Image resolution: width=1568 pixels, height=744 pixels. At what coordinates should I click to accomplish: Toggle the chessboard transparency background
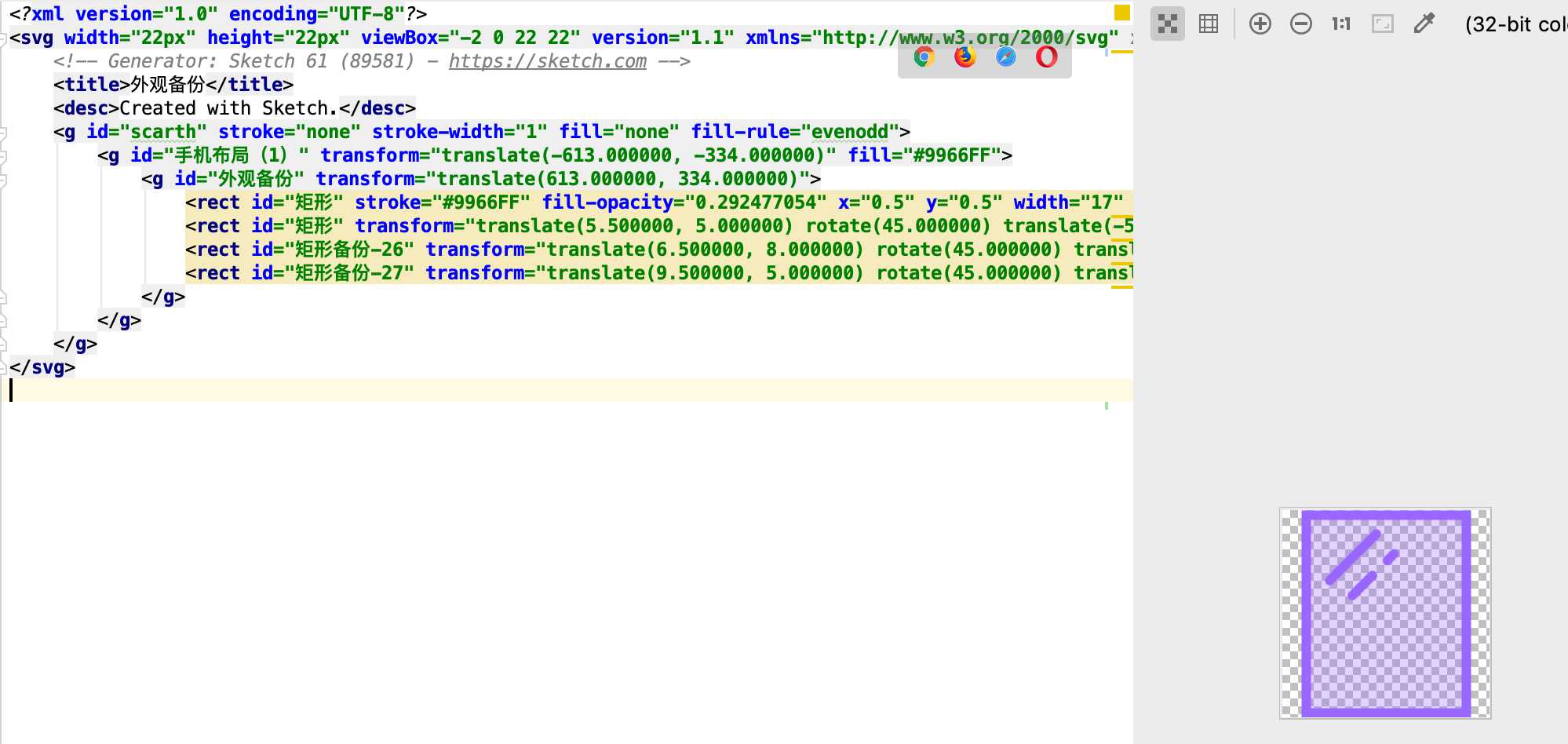click(x=1168, y=24)
